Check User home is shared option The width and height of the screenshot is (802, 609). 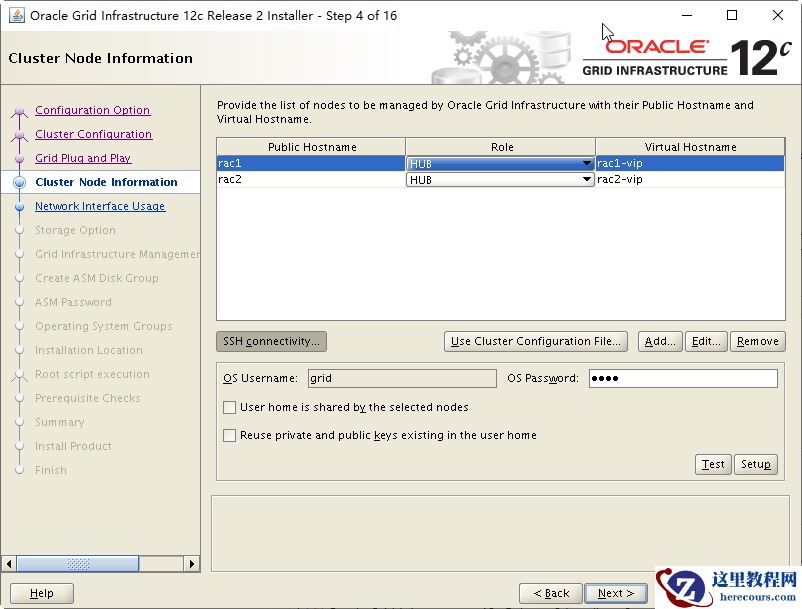pyautogui.click(x=230, y=407)
